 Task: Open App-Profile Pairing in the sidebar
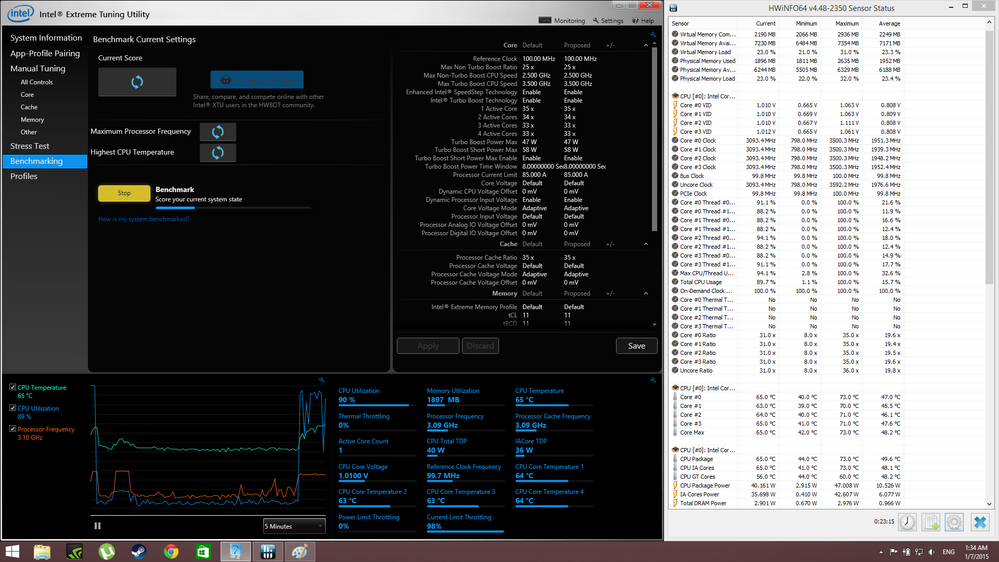tap(45, 54)
